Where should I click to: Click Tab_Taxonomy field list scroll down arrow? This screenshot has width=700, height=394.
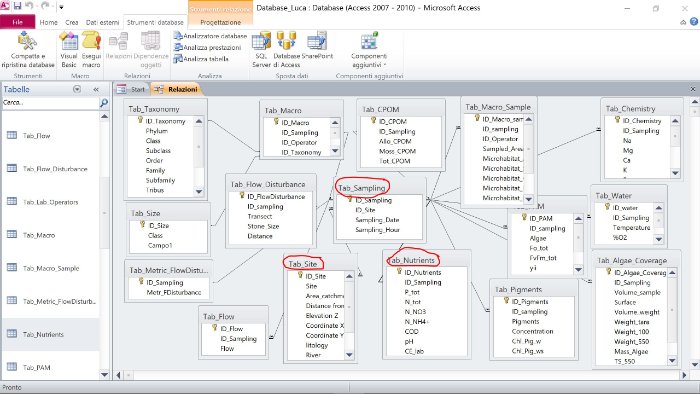199,191
